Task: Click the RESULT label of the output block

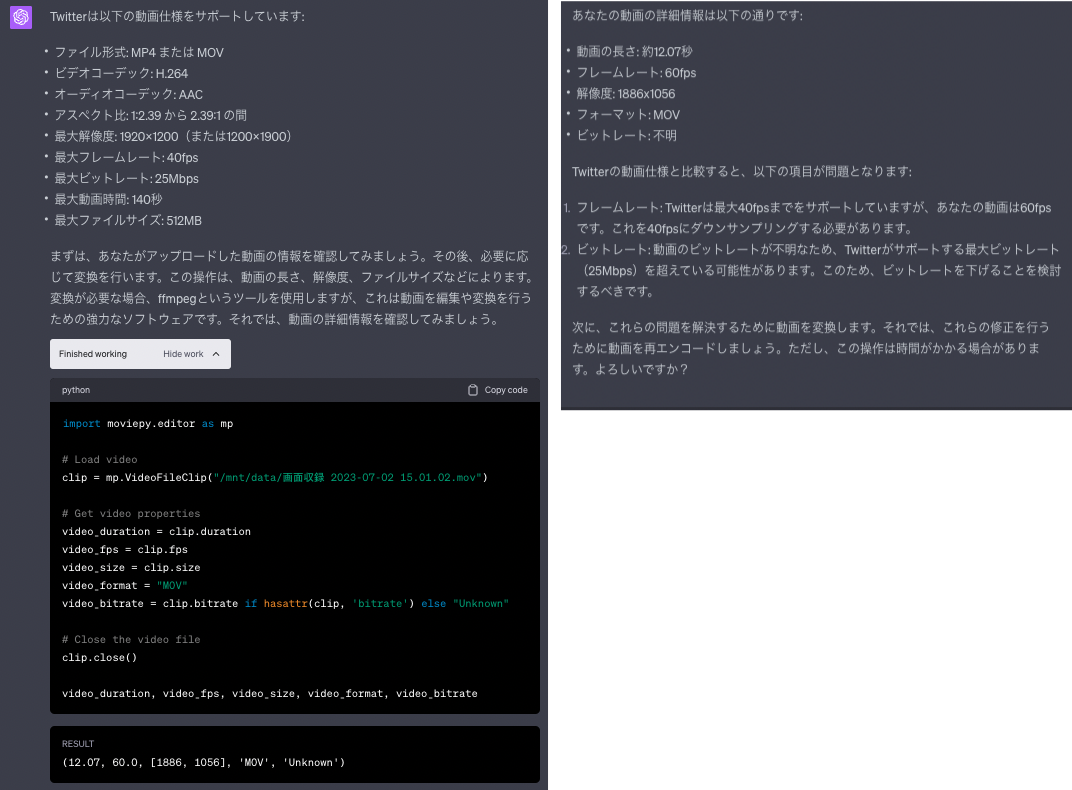Action: coord(77,744)
